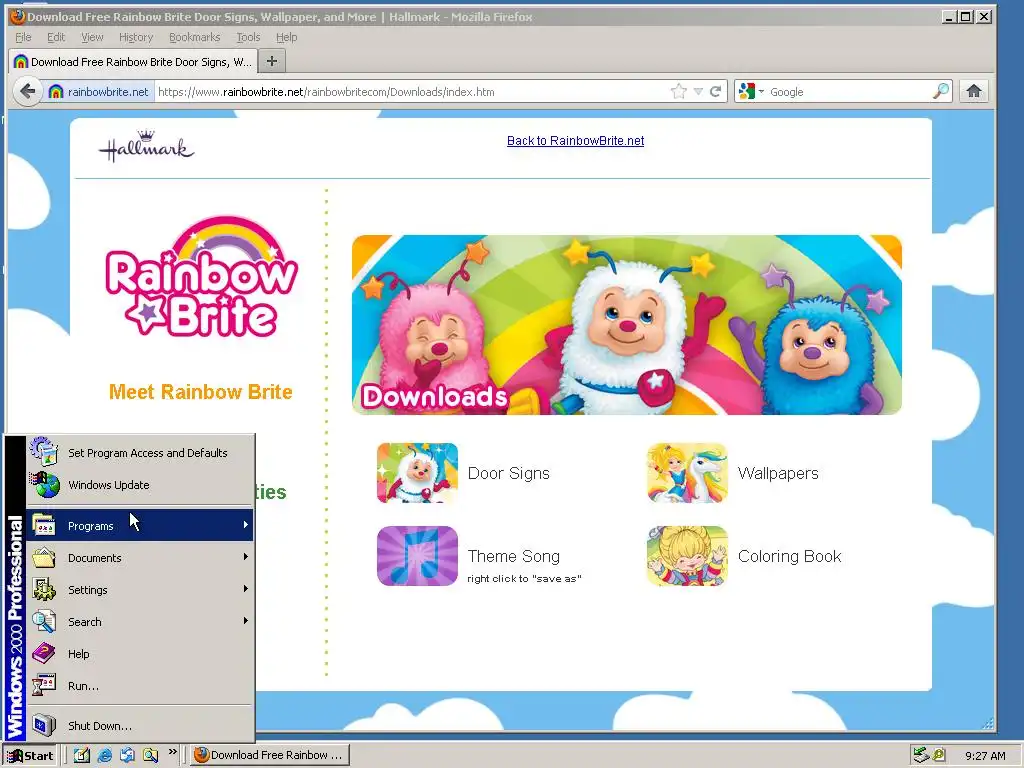The image size is (1024, 768).
Task: Expand hidden Quick Launch items chevron
Action: click(x=172, y=752)
